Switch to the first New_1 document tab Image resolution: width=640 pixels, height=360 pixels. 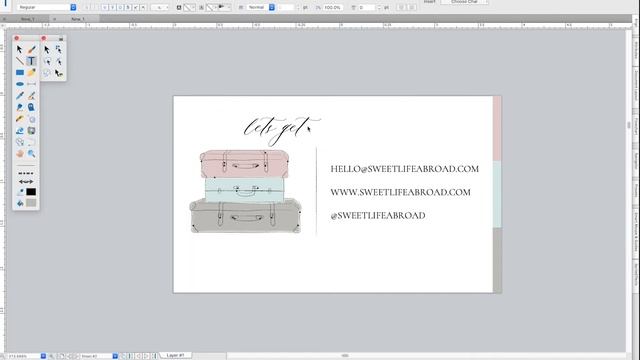(28, 19)
